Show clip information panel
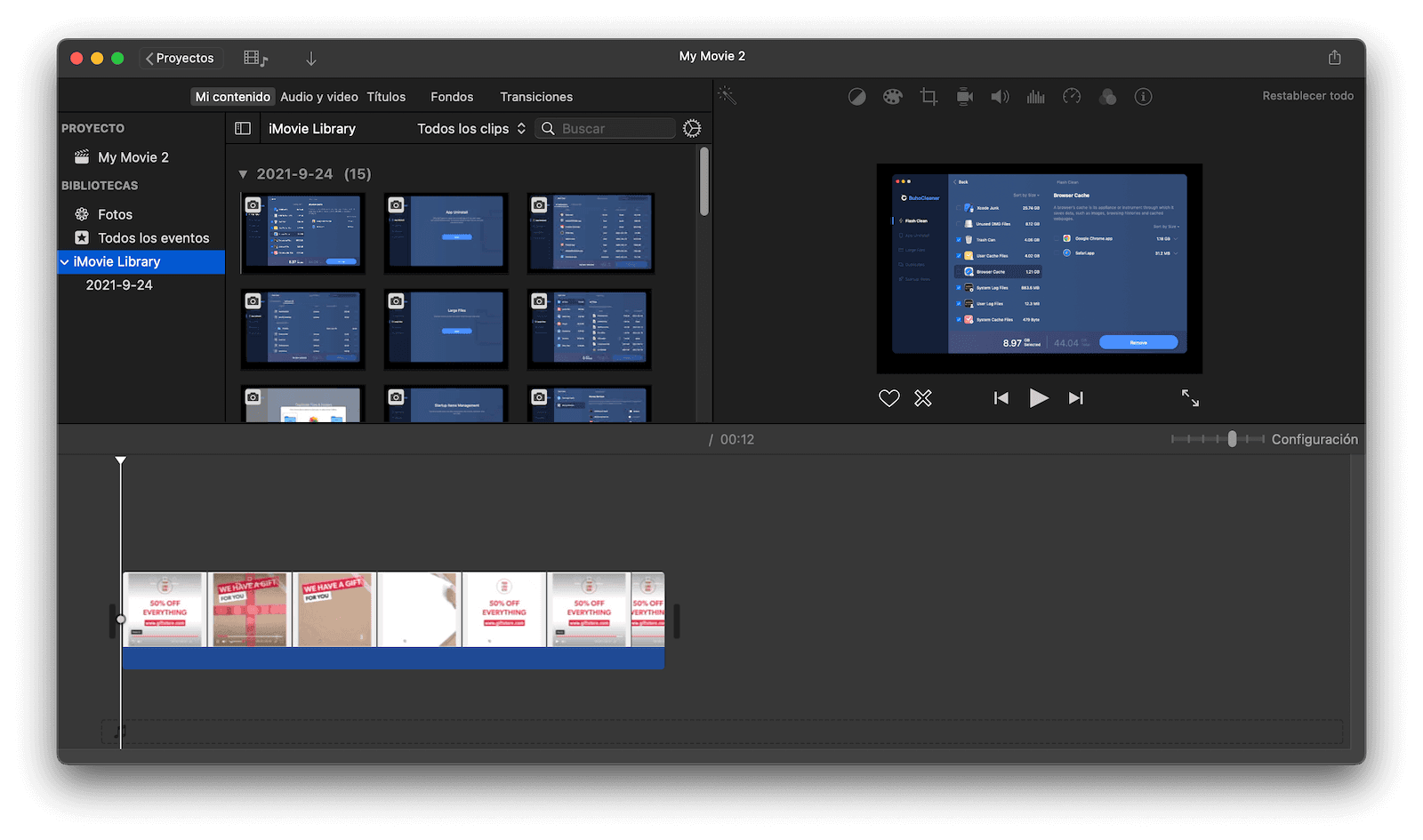This screenshot has height=840, width=1423. pyautogui.click(x=1144, y=96)
